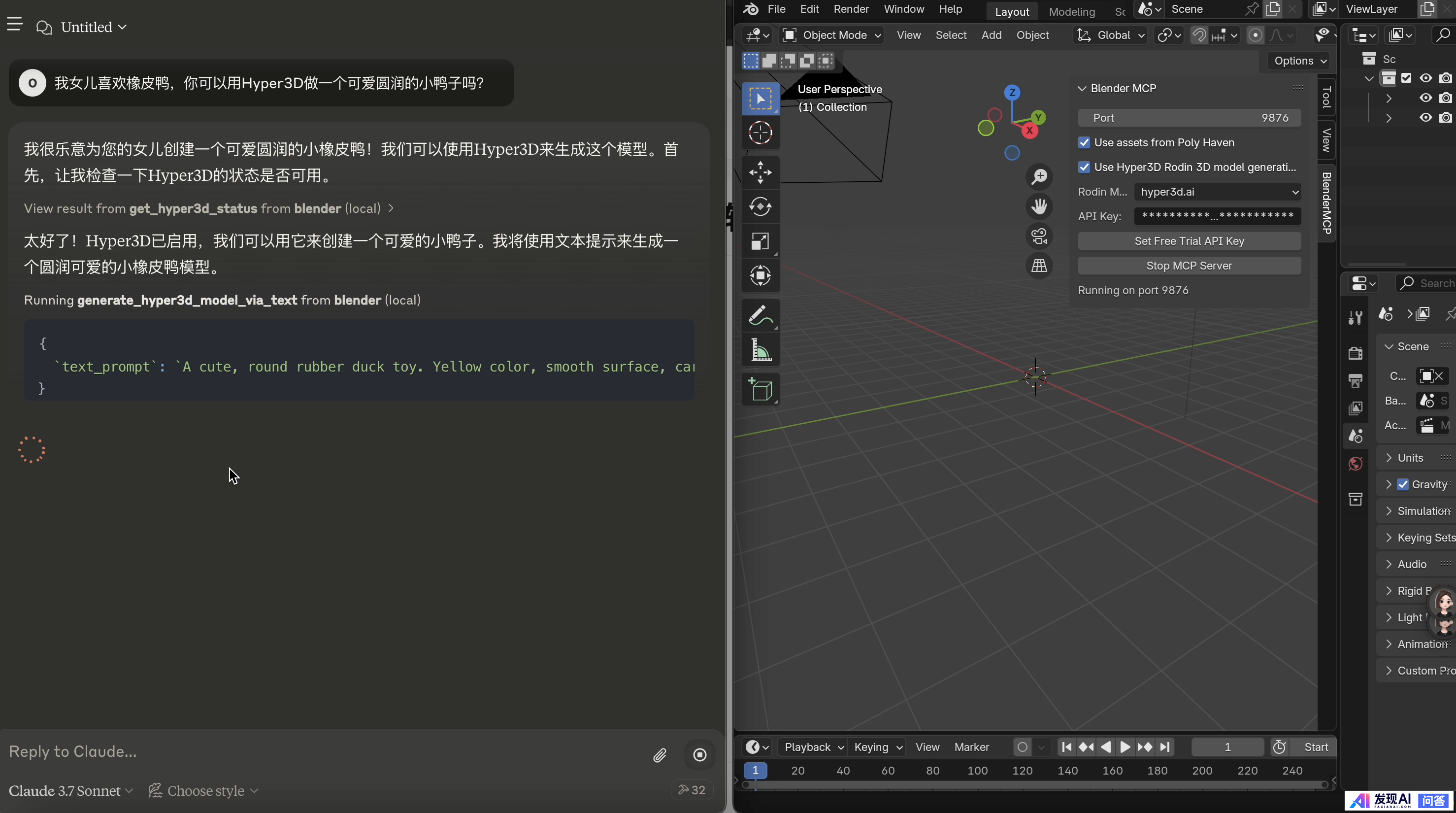Activate the Transform tool

click(760, 276)
